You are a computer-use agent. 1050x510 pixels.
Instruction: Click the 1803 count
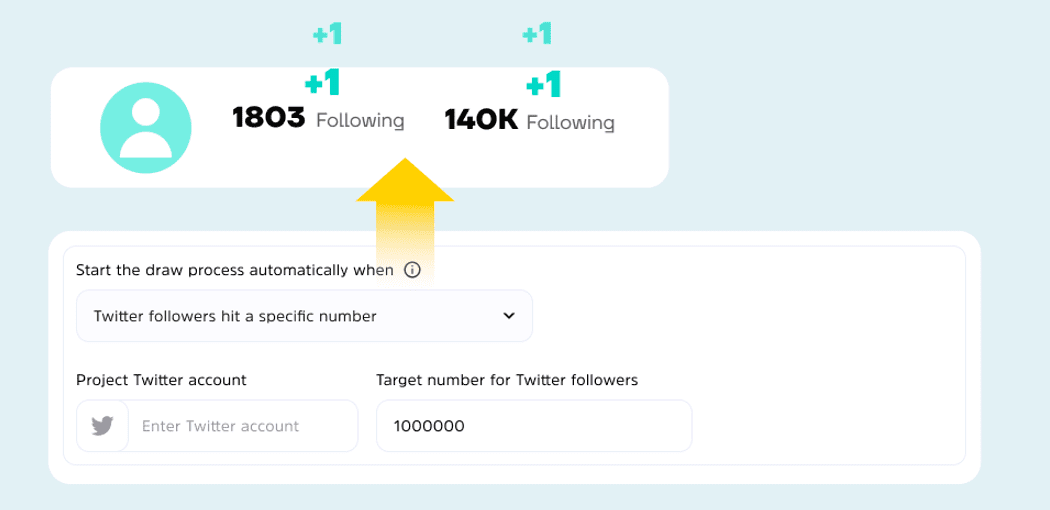click(x=268, y=119)
